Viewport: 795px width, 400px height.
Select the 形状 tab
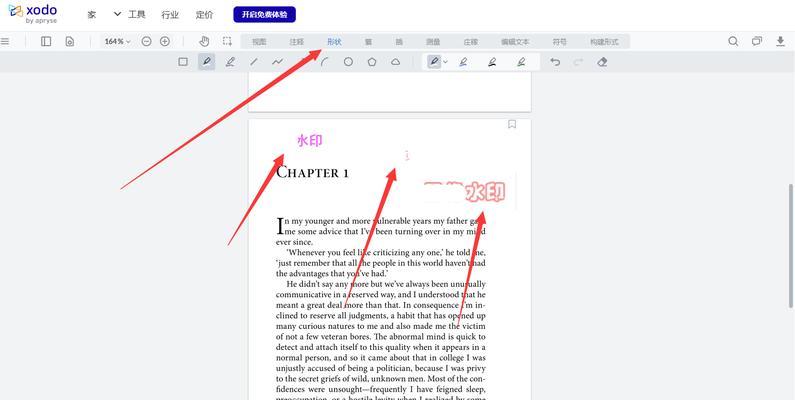click(x=334, y=42)
